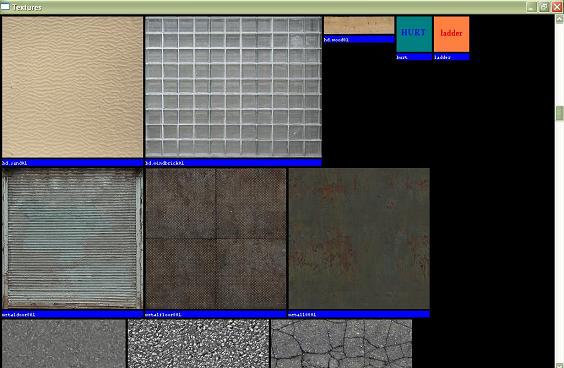Pick the teal HURT texture
The width and height of the screenshot is (564, 368).
pyautogui.click(x=414, y=34)
